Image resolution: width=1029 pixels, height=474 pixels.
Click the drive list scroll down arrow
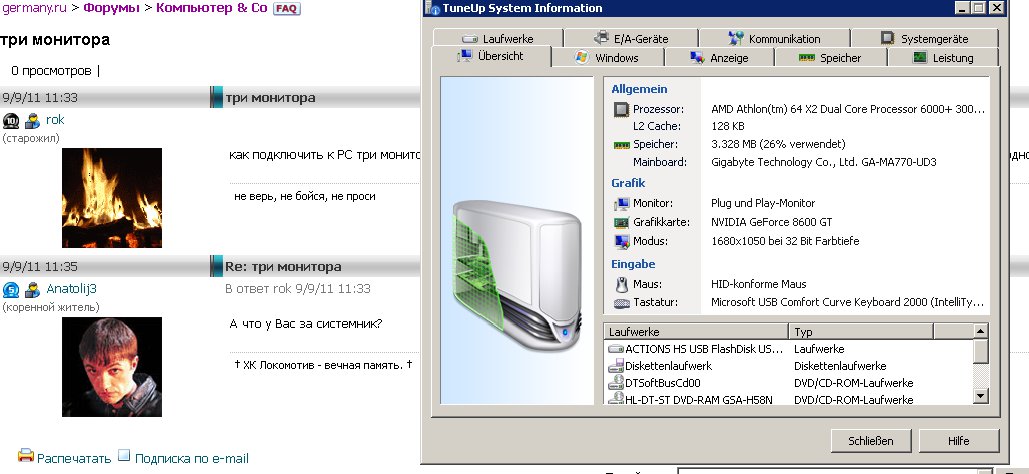pyautogui.click(x=980, y=395)
